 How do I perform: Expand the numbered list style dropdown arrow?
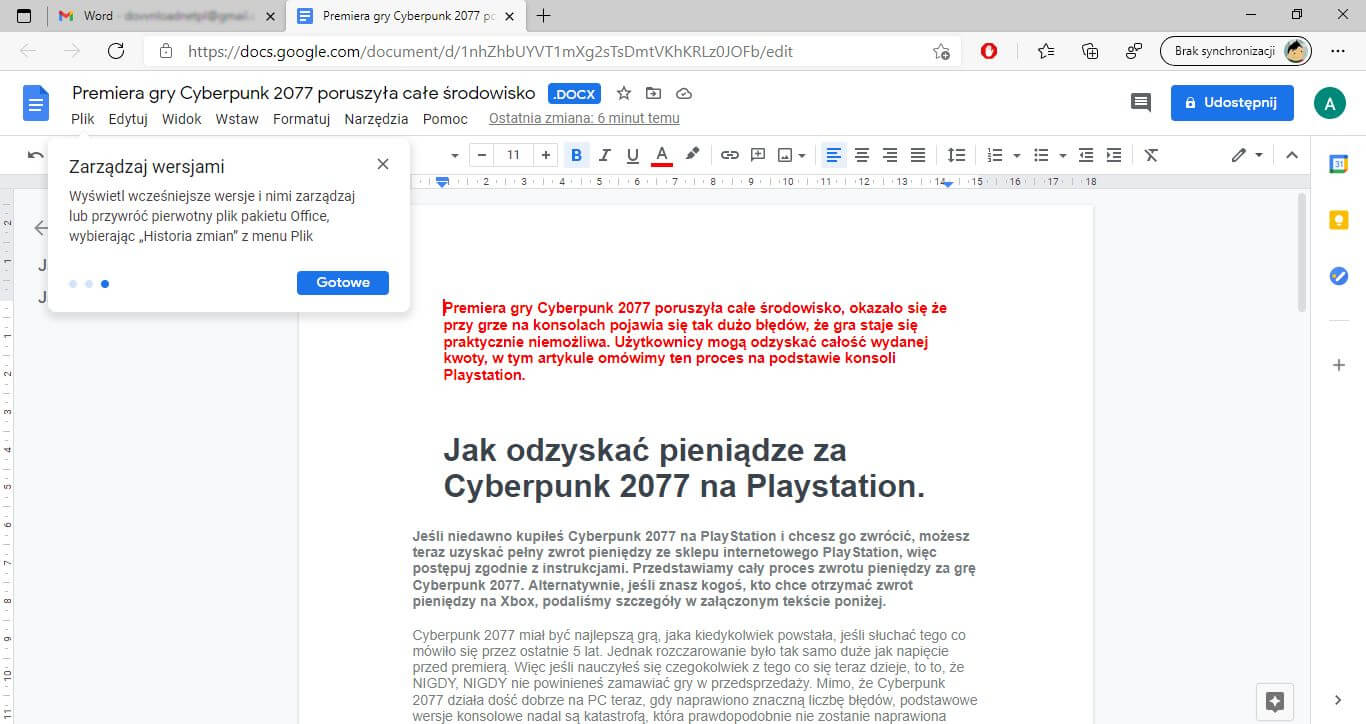click(x=1016, y=155)
